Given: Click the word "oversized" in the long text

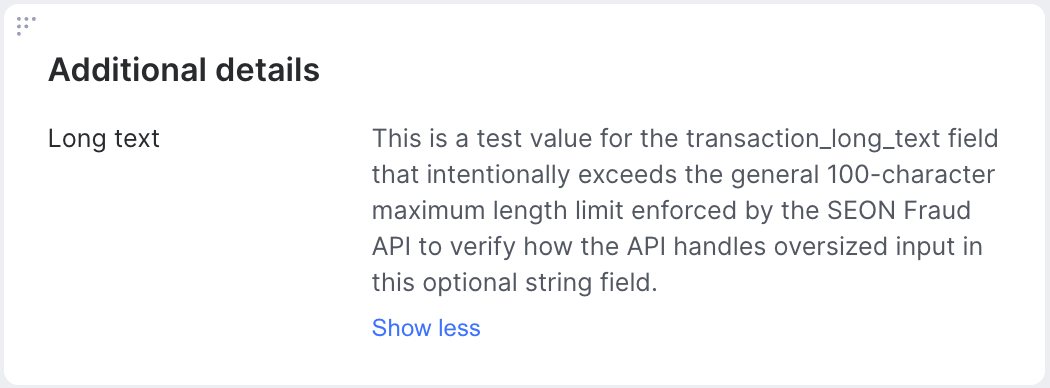Looking at the screenshot, I should 826,247.
